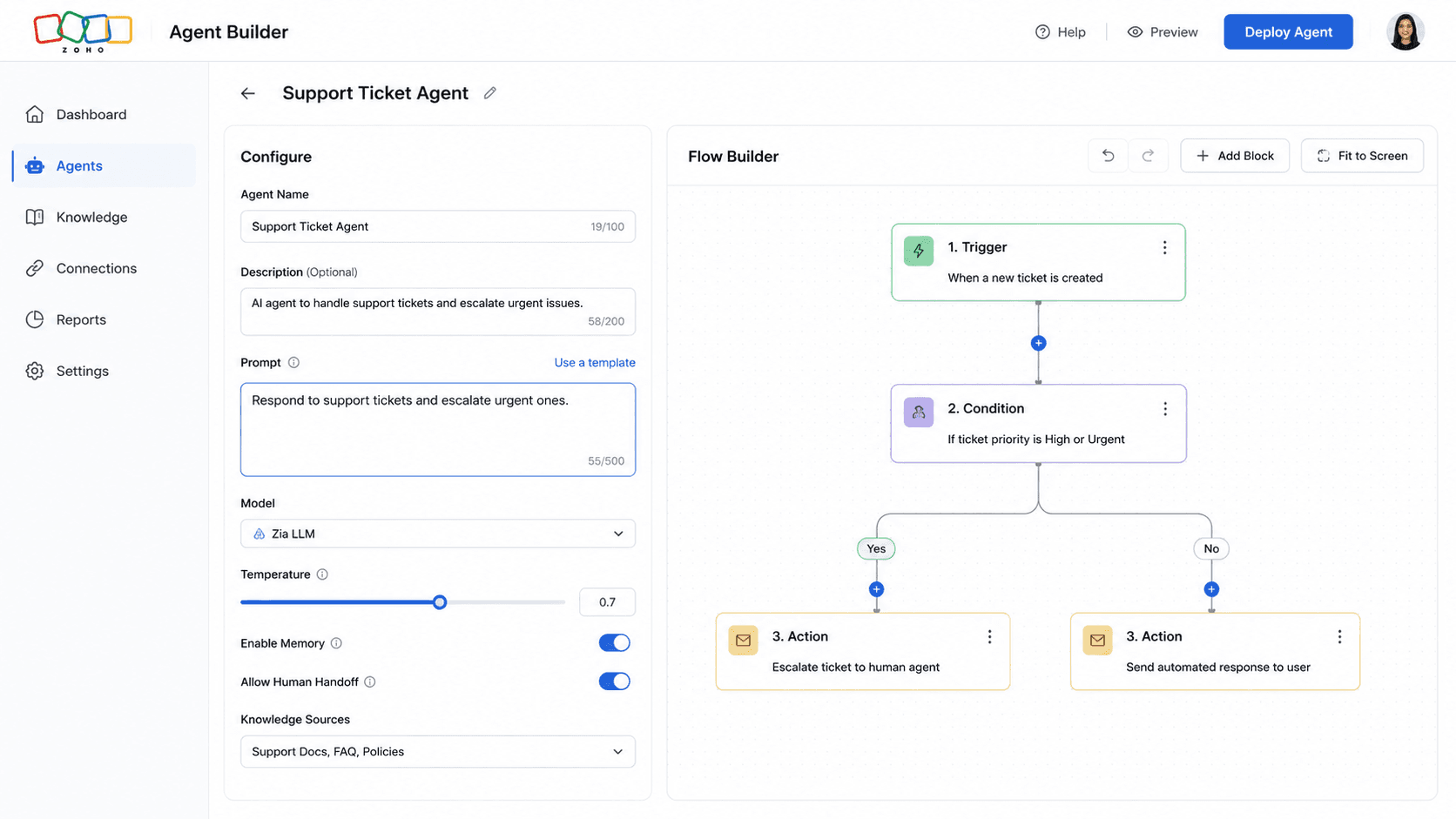Image resolution: width=1456 pixels, height=819 pixels.
Task: Click the No branch label
Action: (1211, 548)
